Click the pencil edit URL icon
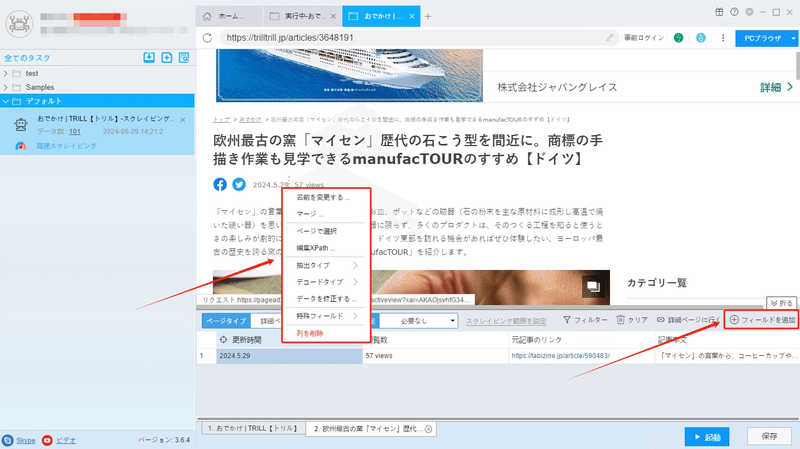800x449 pixels. point(610,38)
